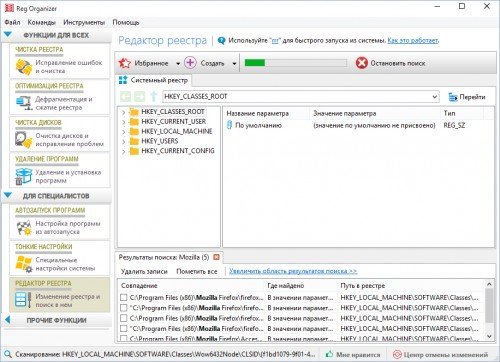
Task: Open the registry path combo box dropdown
Action: click(434, 97)
